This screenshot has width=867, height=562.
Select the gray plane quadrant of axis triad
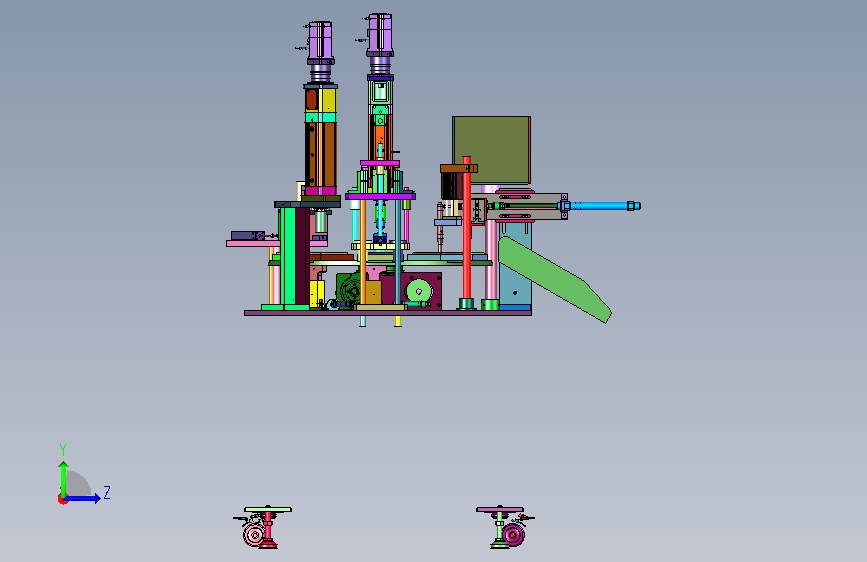79,484
